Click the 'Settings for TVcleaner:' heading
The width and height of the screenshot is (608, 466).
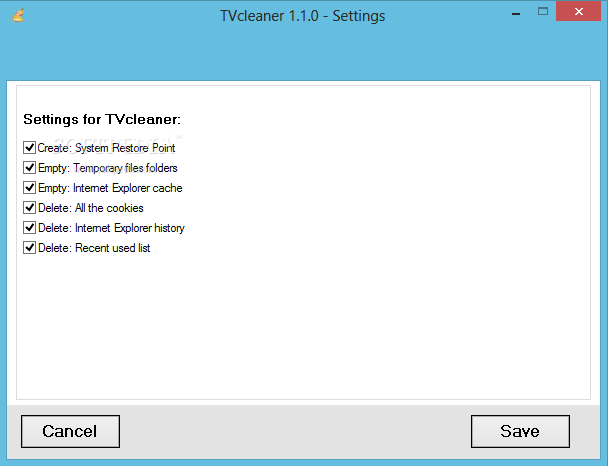pos(102,119)
